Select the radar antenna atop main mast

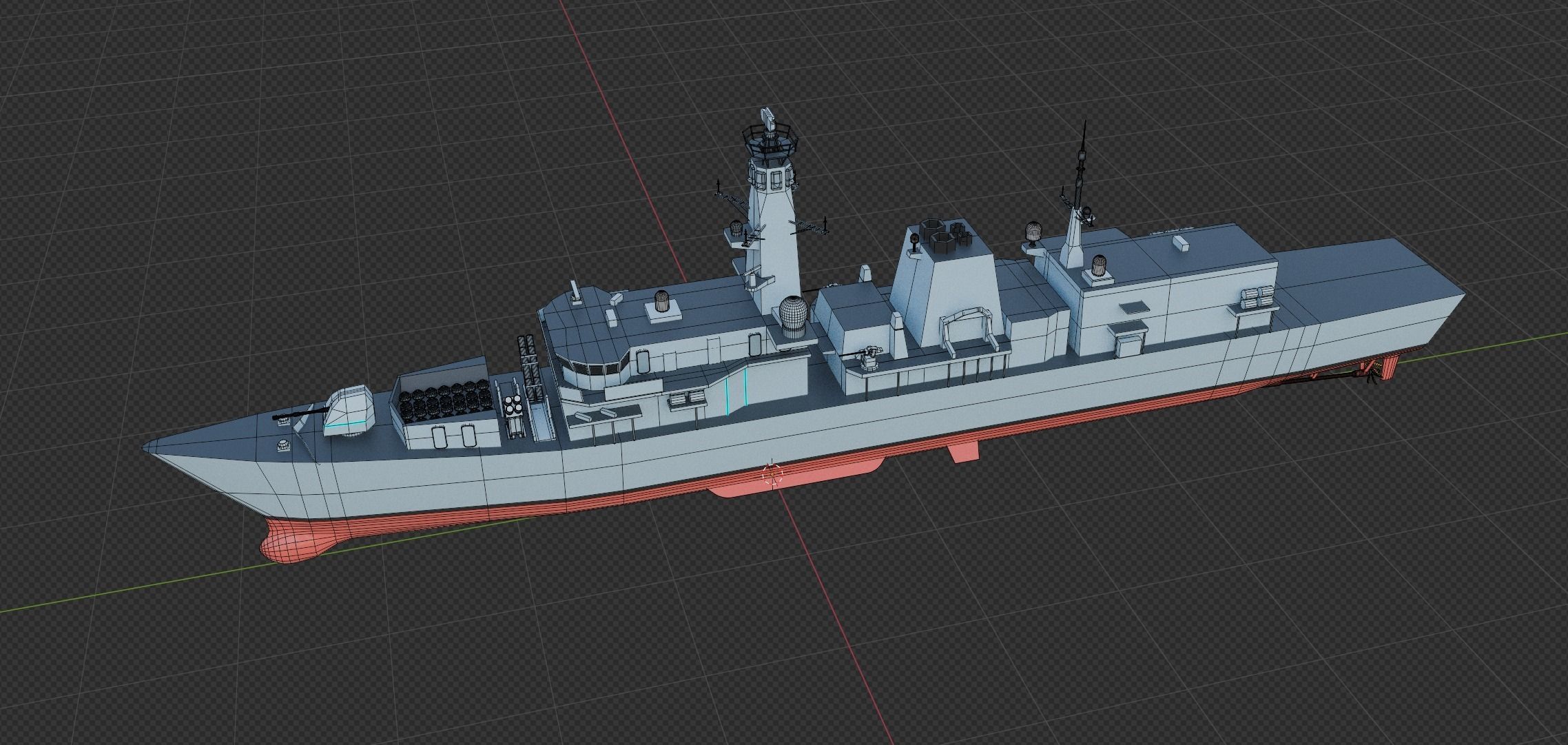click(767, 121)
